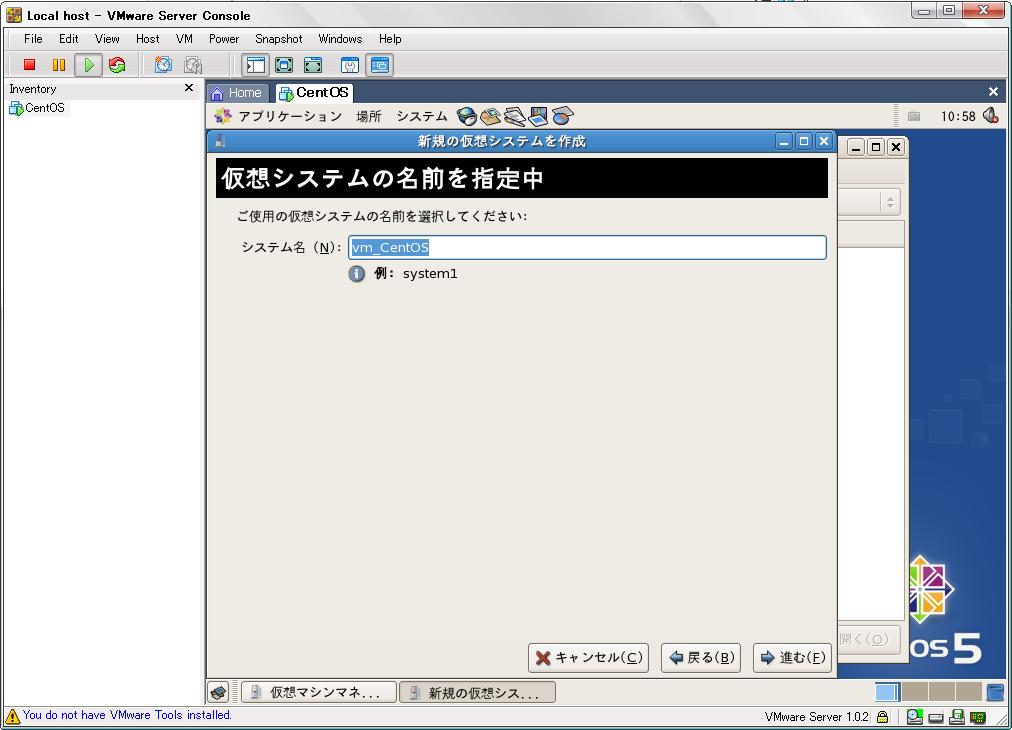
Task: Open the Help menu
Action: 390,39
